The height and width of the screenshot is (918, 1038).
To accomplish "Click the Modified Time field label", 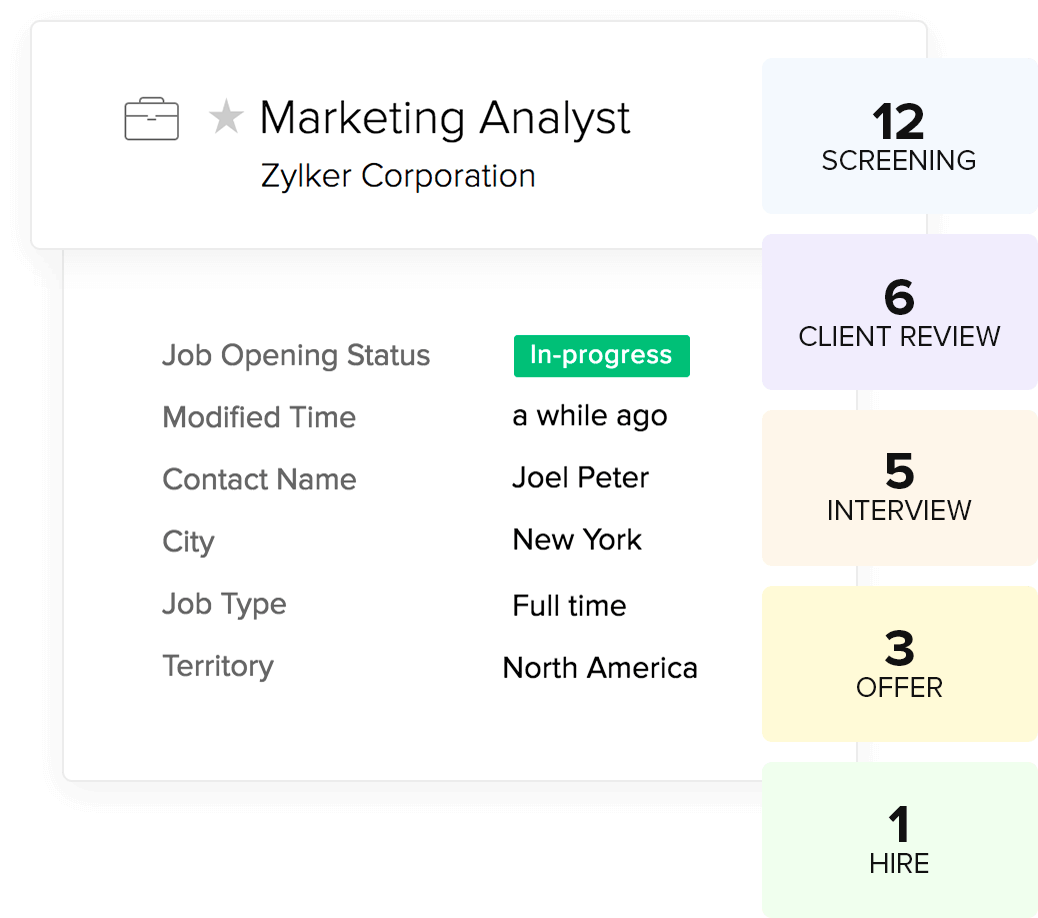I will (259, 417).
